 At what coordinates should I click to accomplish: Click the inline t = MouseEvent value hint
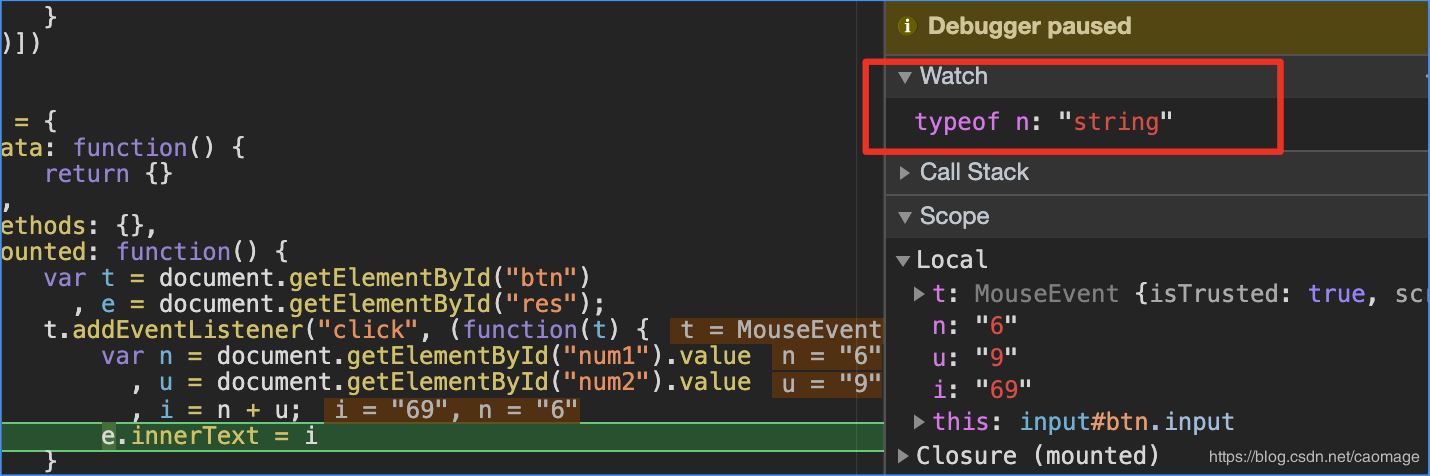pyautogui.click(x=778, y=330)
